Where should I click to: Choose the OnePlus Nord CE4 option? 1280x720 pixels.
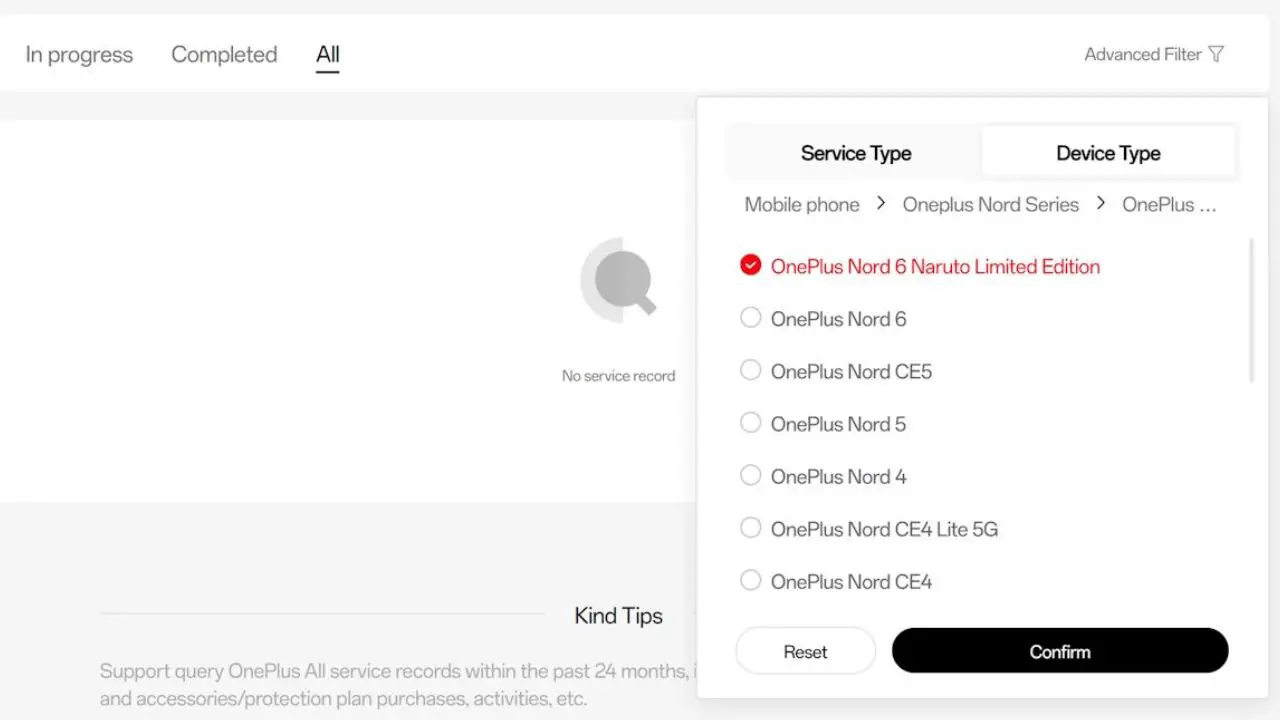click(751, 581)
